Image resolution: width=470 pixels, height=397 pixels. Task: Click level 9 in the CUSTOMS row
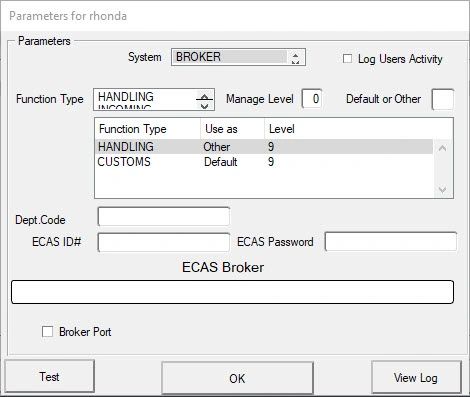point(271,162)
